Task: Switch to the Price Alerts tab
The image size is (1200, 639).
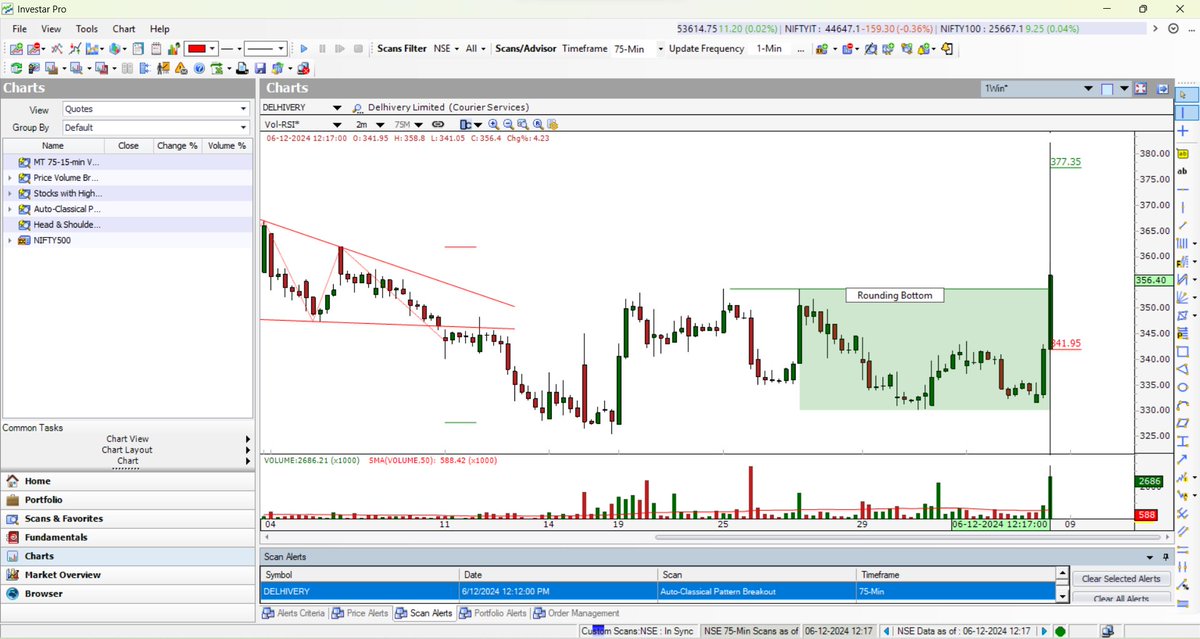Action: pos(360,613)
